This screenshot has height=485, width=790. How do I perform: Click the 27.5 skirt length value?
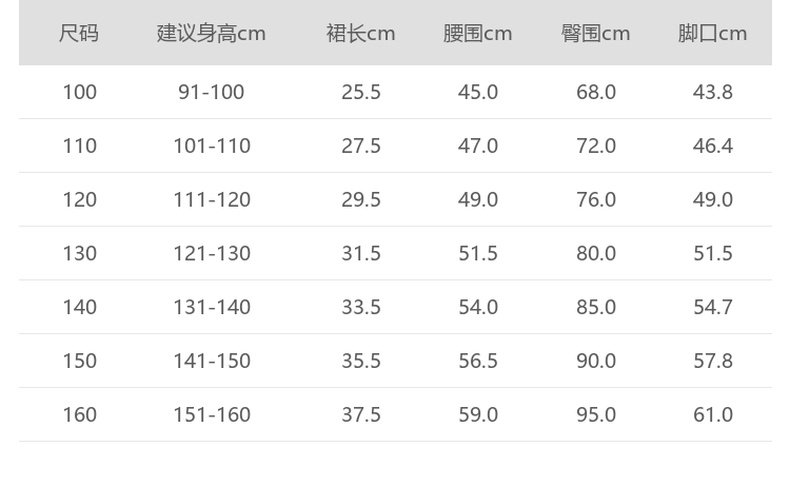pyautogui.click(x=361, y=146)
